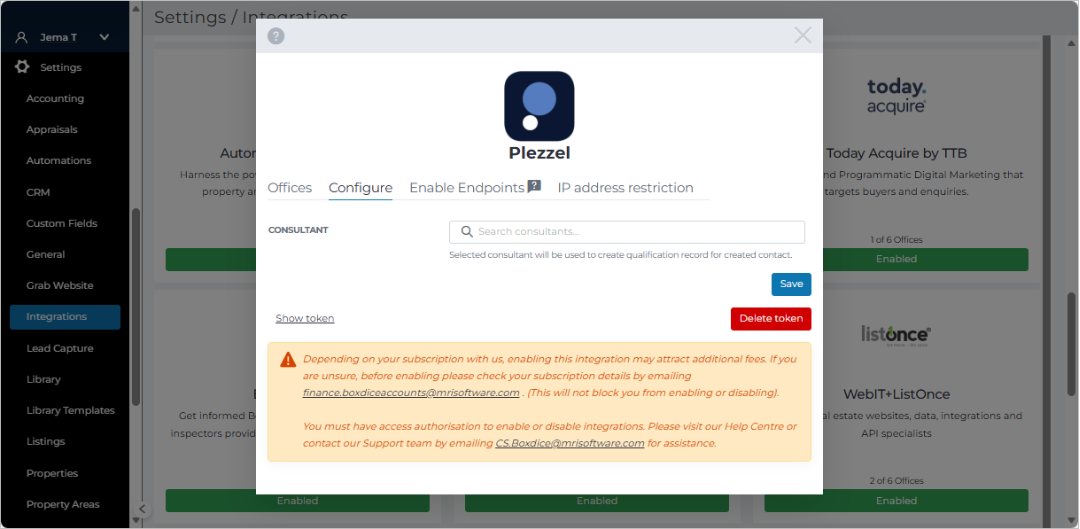Collapse the sidebar with the chevron button
This screenshot has width=1080, height=529.
[141, 509]
